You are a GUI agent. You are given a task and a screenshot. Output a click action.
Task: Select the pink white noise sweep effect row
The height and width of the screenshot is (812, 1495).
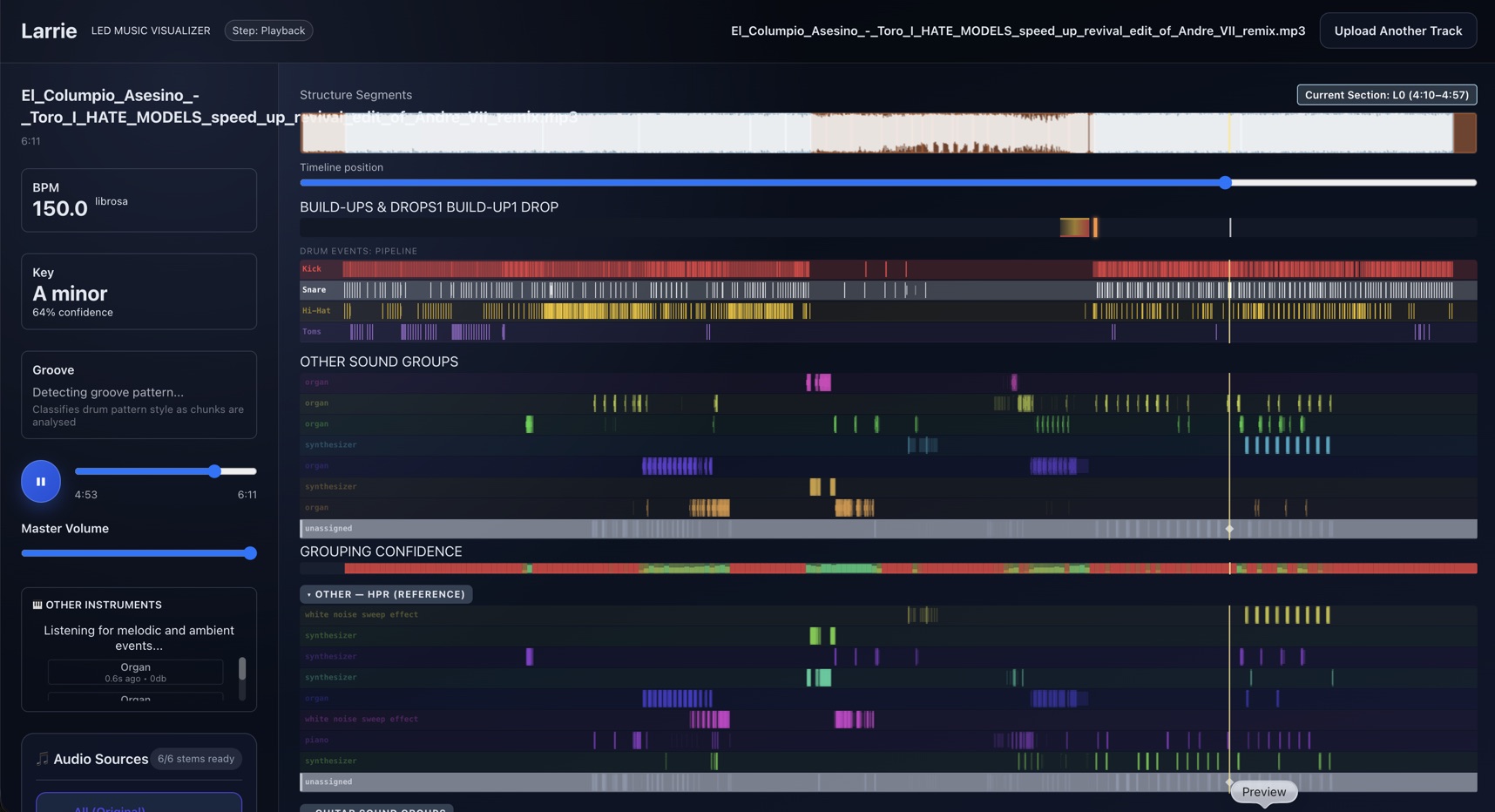pyautogui.click(x=888, y=720)
